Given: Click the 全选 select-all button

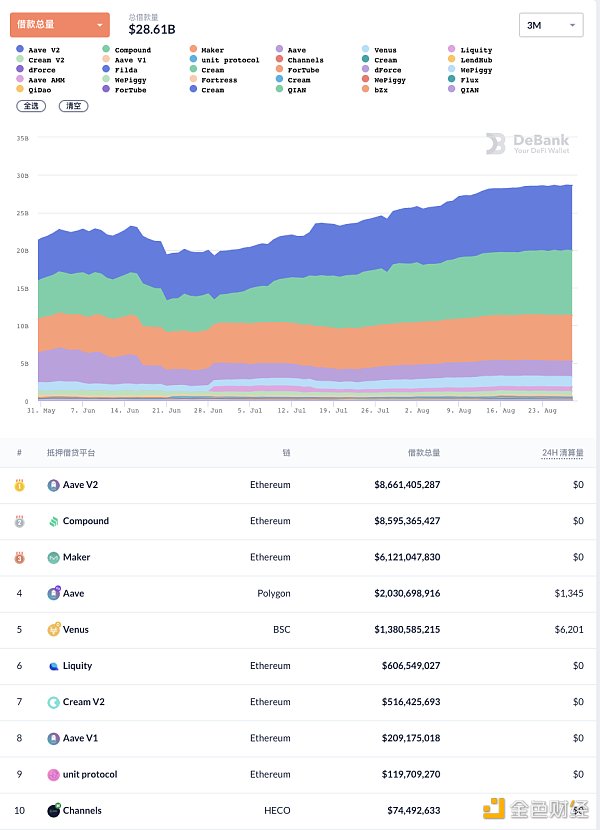Looking at the screenshot, I should (x=32, y=105).
